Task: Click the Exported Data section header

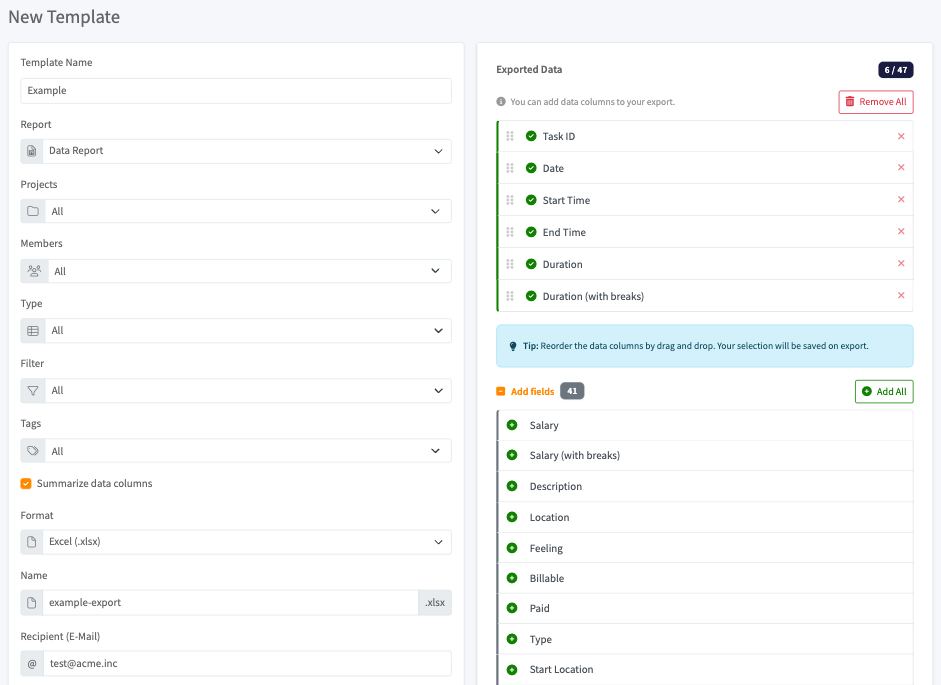Action: click(x=529, y=69)
